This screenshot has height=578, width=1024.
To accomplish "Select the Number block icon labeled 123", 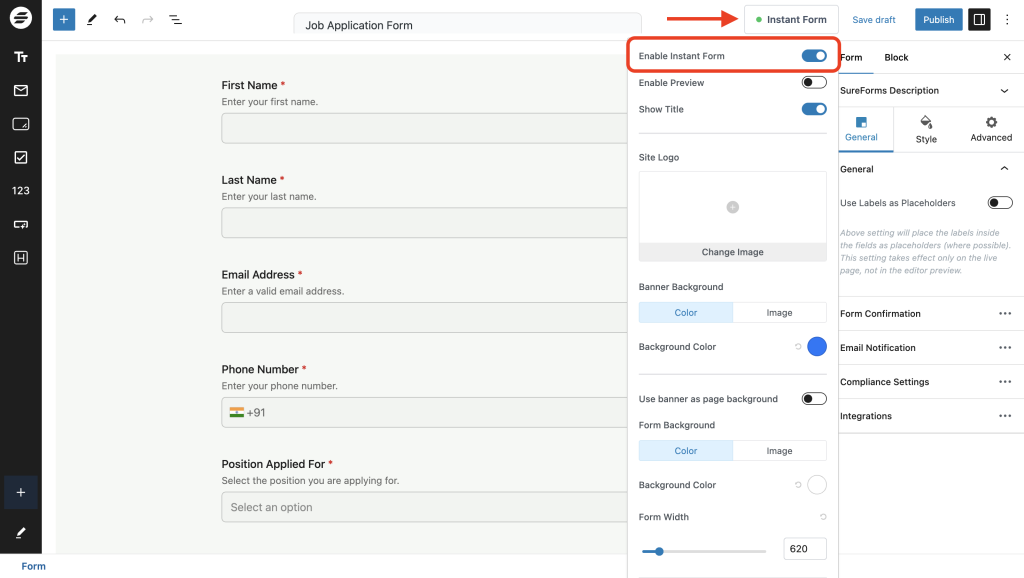I will (20, 190).
